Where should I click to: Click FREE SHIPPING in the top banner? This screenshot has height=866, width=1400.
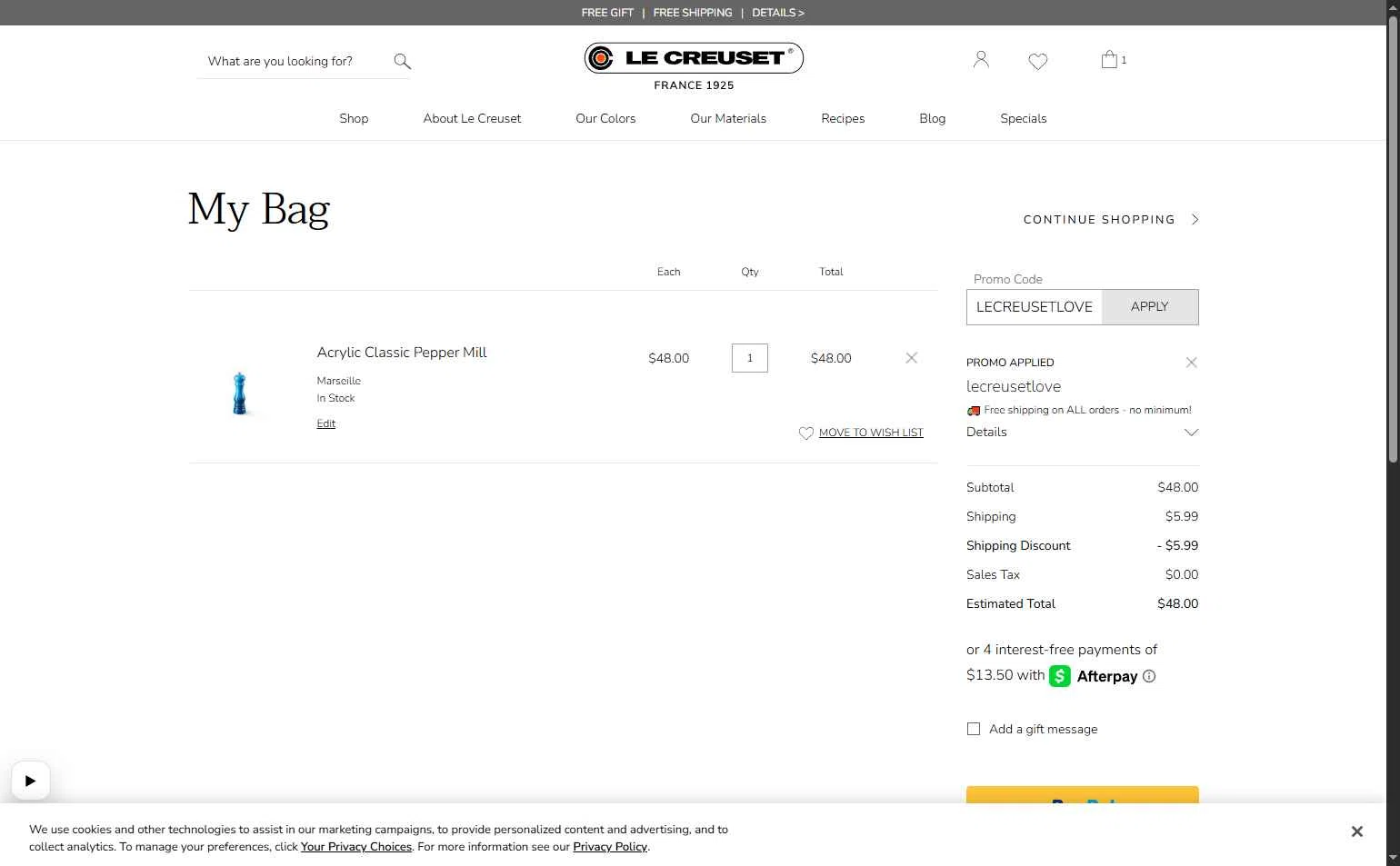pos(693,13)
